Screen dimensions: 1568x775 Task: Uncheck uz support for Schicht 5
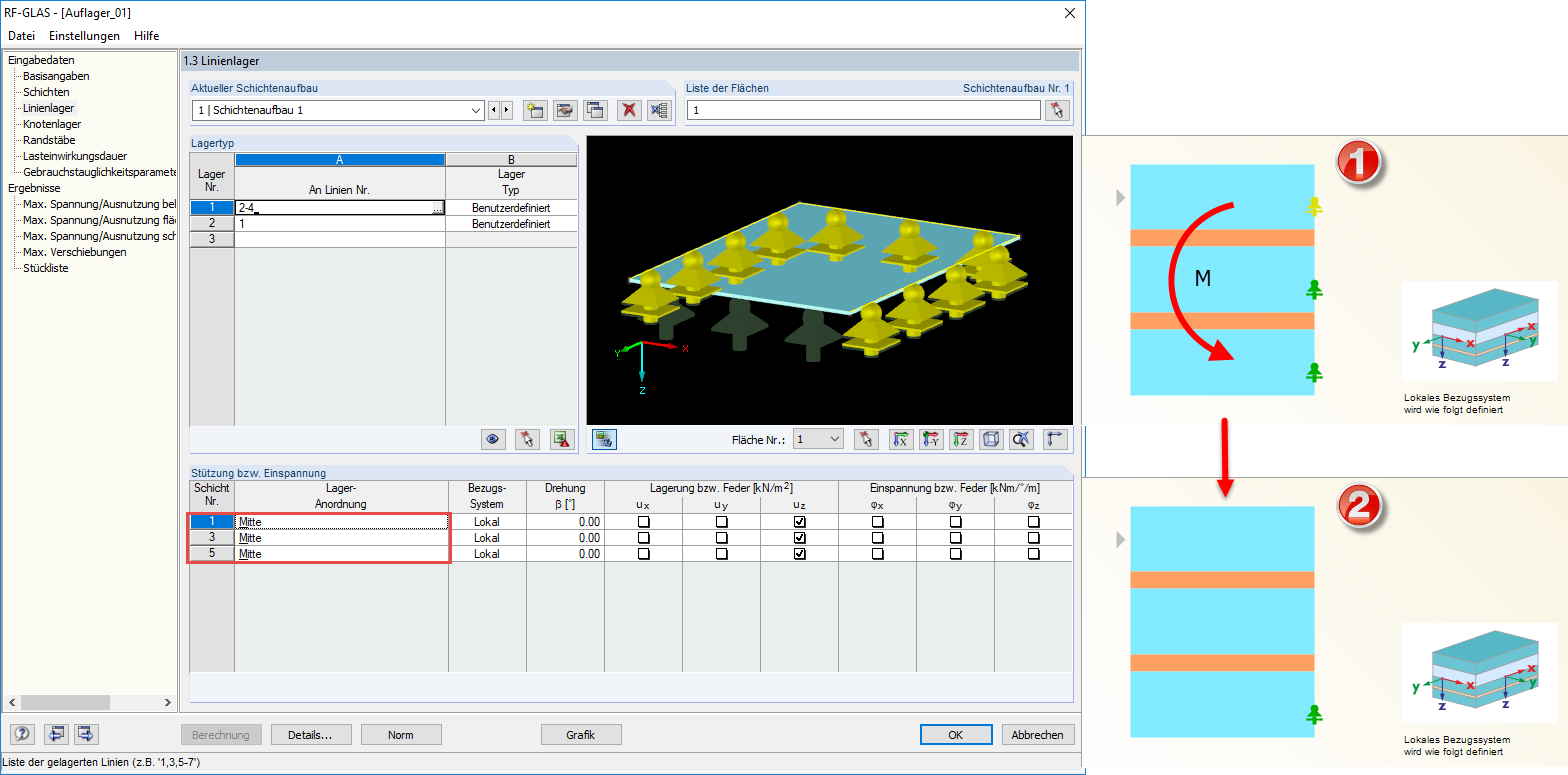[x=799, y=554]
